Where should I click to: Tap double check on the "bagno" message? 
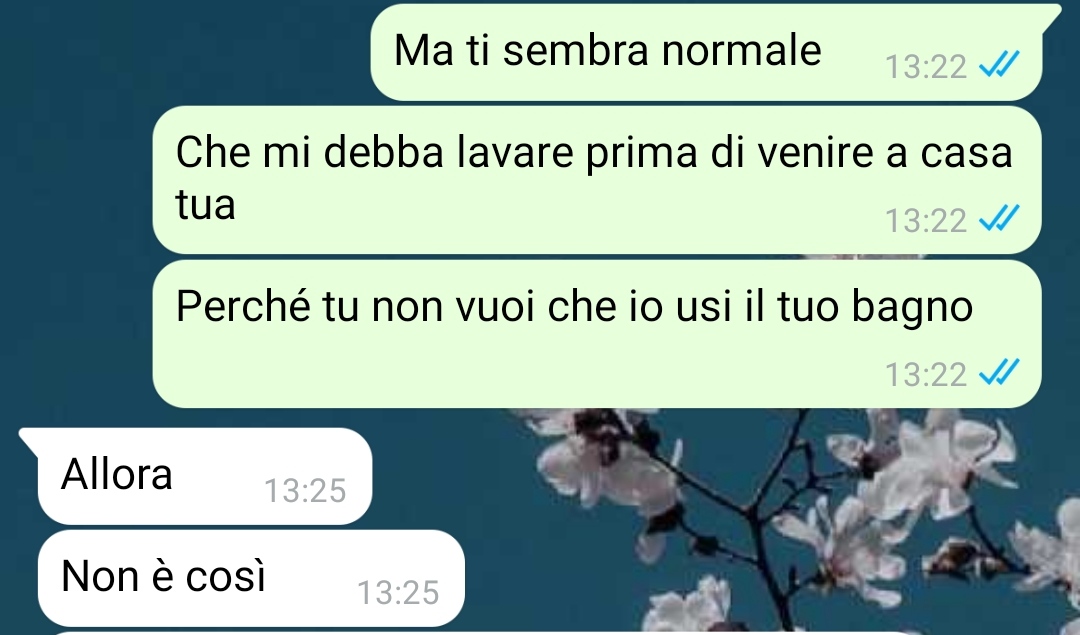pos(999,373)
